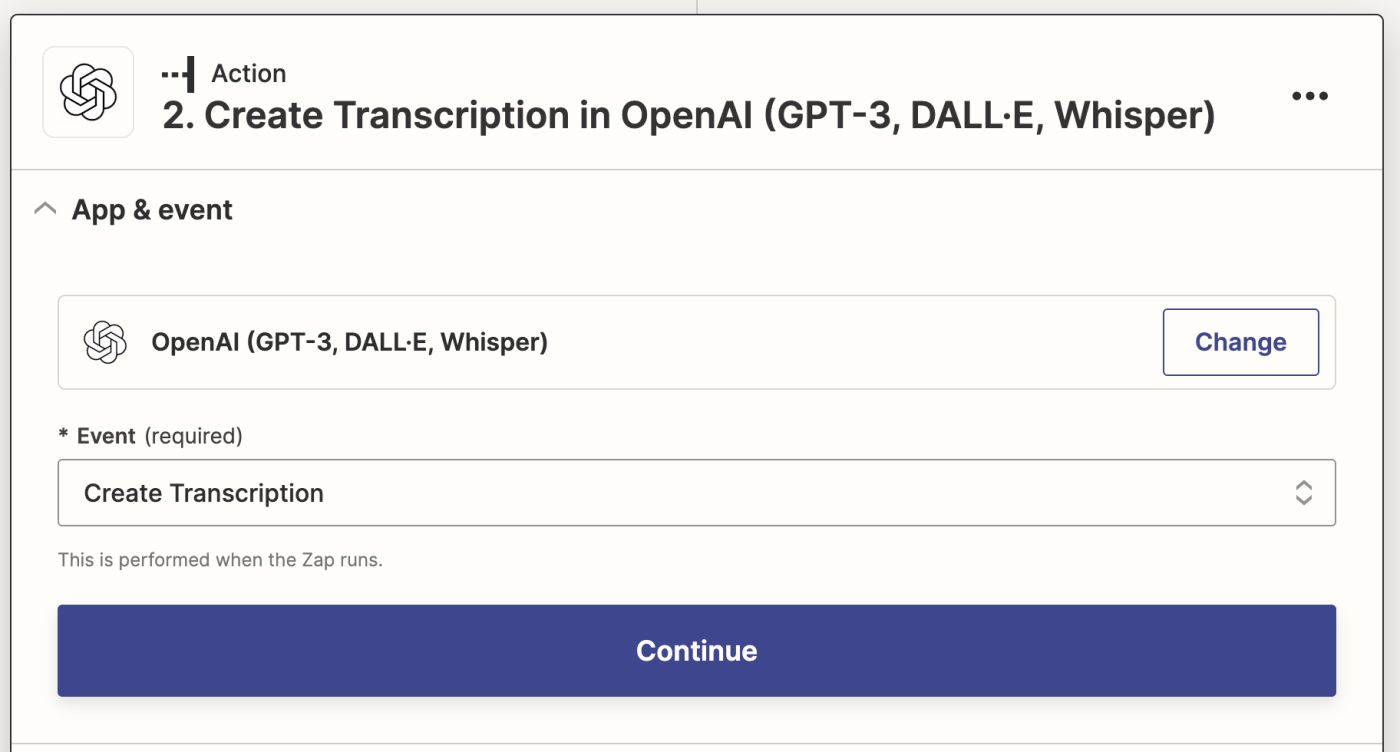The height and width of the screenshot is (752, 1400).
Task: Click the Change button to switch app
Action: coord(1240,342)
